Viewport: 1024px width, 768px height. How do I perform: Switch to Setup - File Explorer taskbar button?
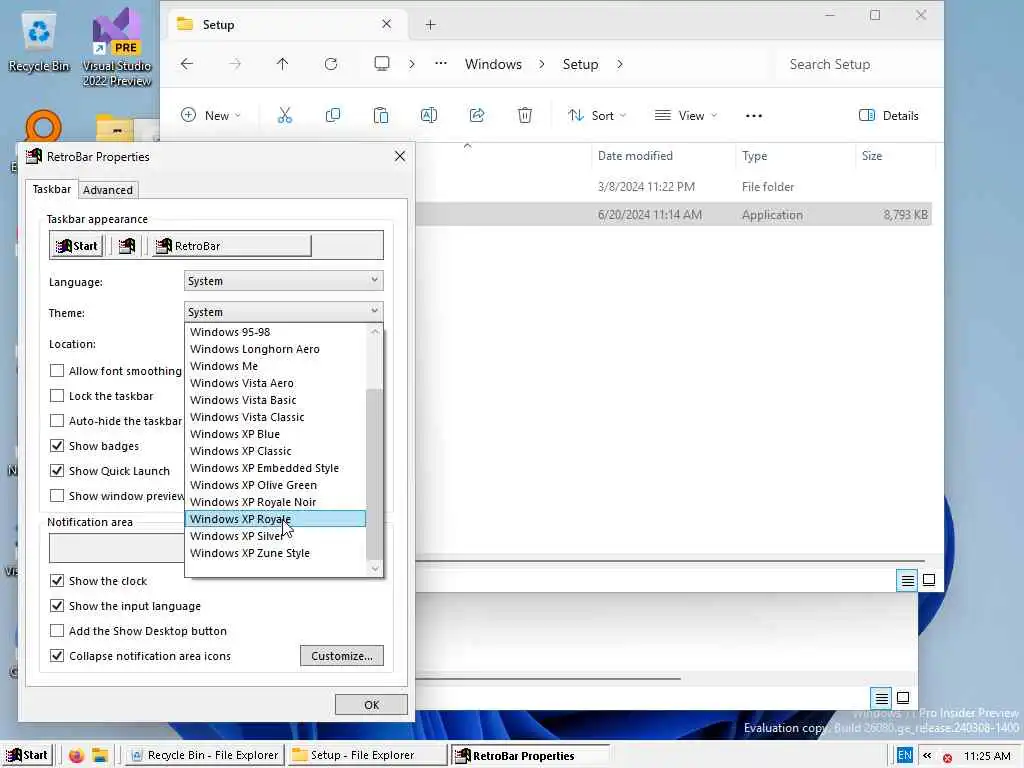tap(368, 756)
